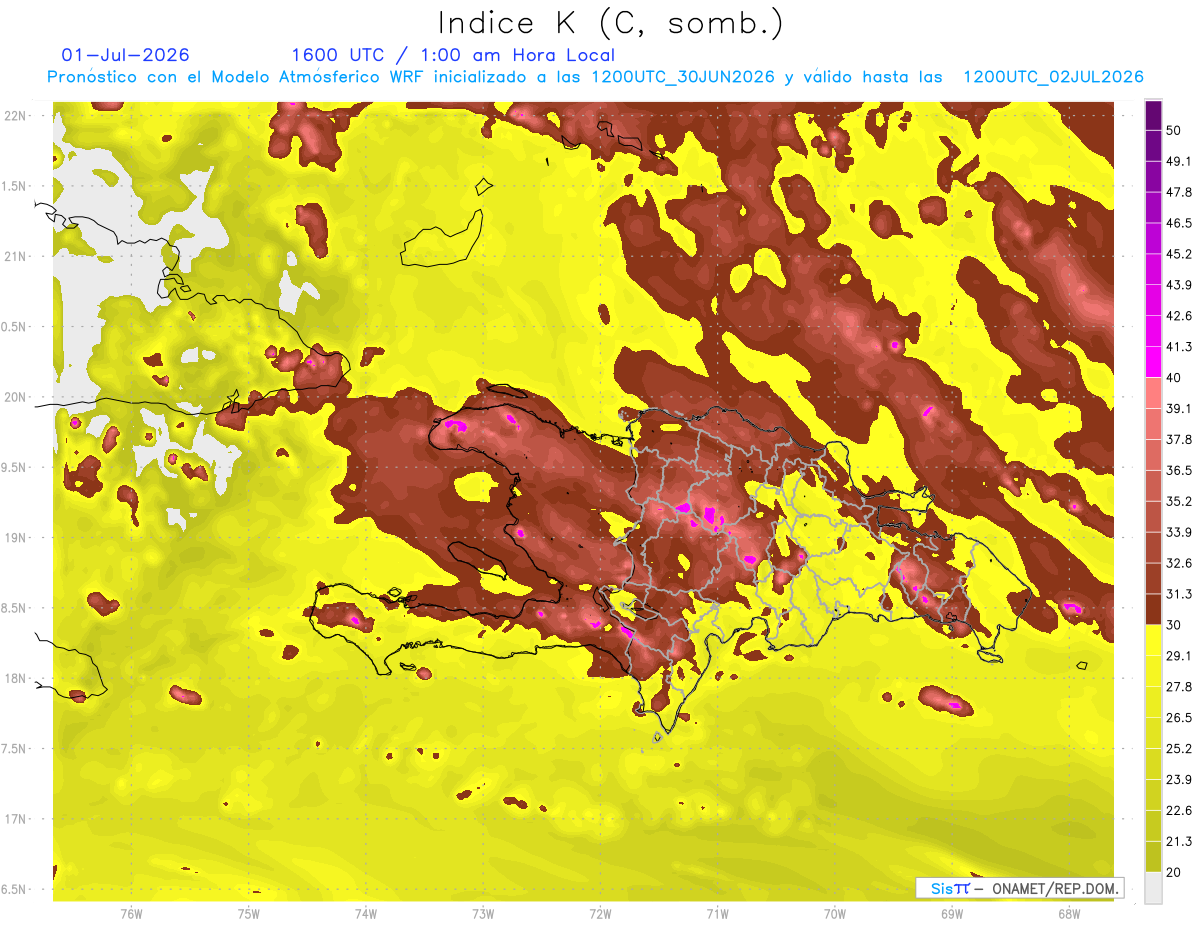1200x927 pixels.
Task: Click the color scale label '50'
Action: [x=1173, y=130]
